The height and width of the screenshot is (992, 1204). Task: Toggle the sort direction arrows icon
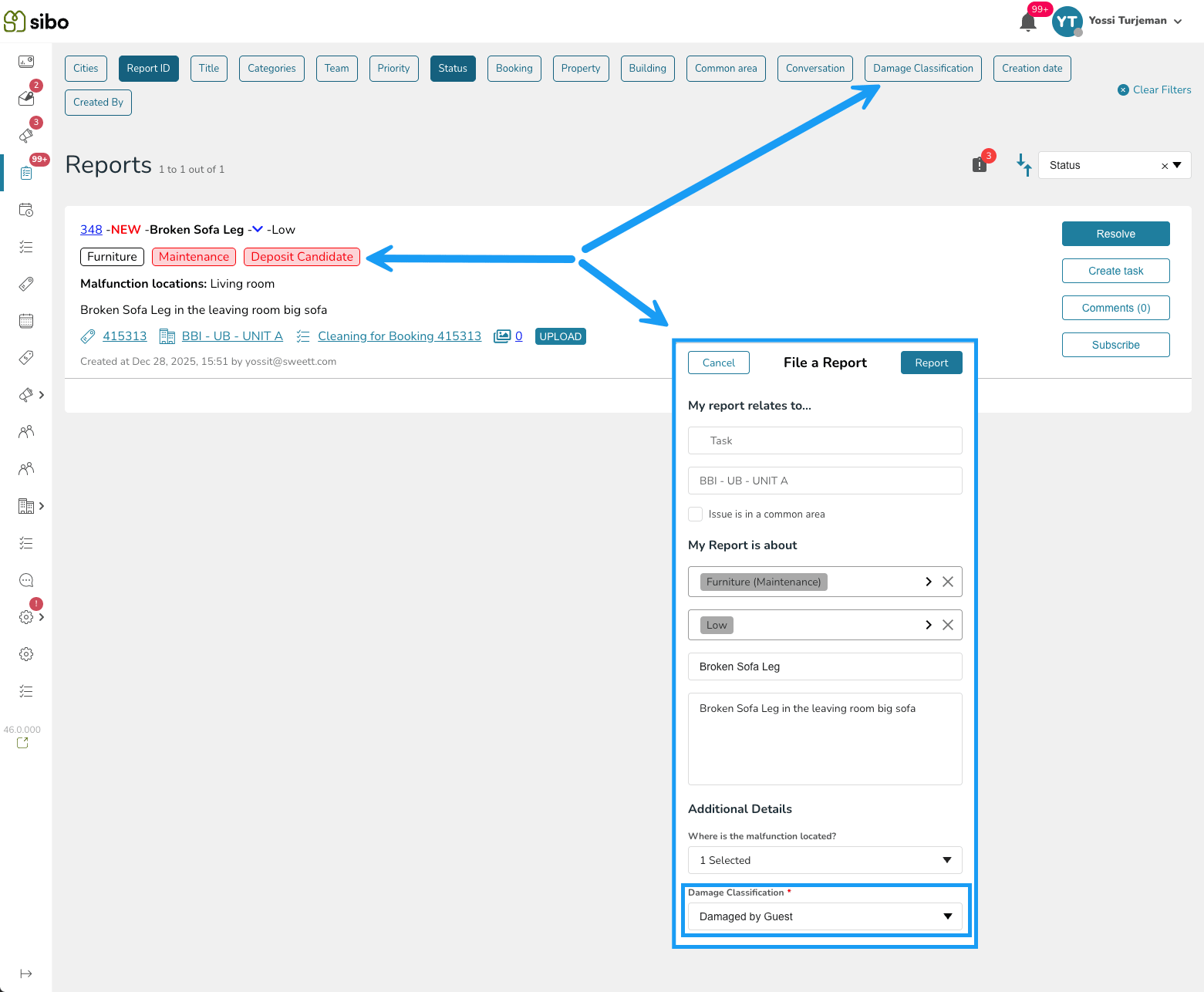click(1024, 165)
